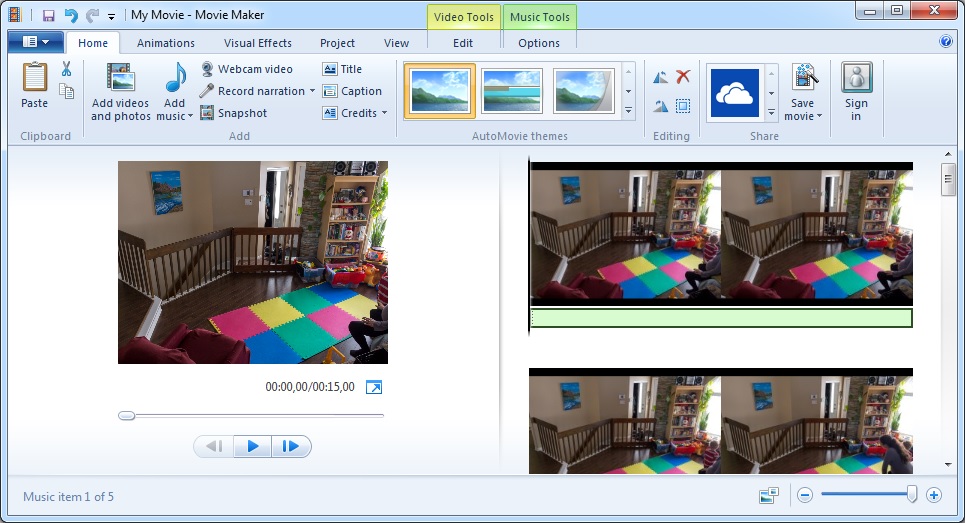Screen dimensions: 965x523
Task: Click the zoom time scale slider
Action: coord(866,495)
